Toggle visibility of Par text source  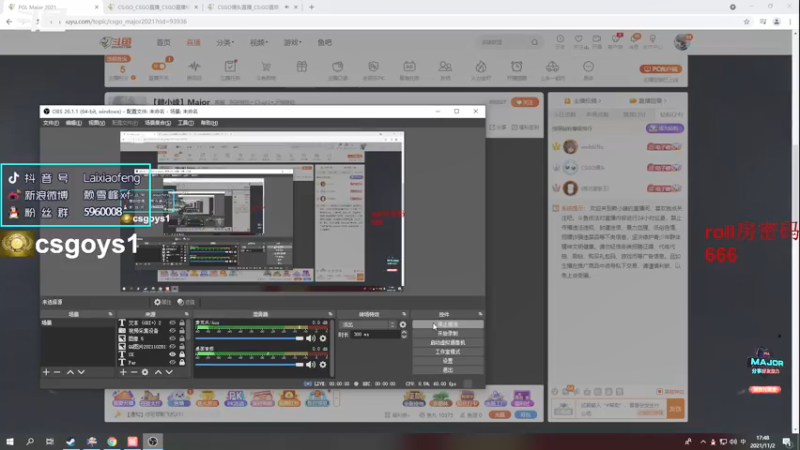[172, 362]
